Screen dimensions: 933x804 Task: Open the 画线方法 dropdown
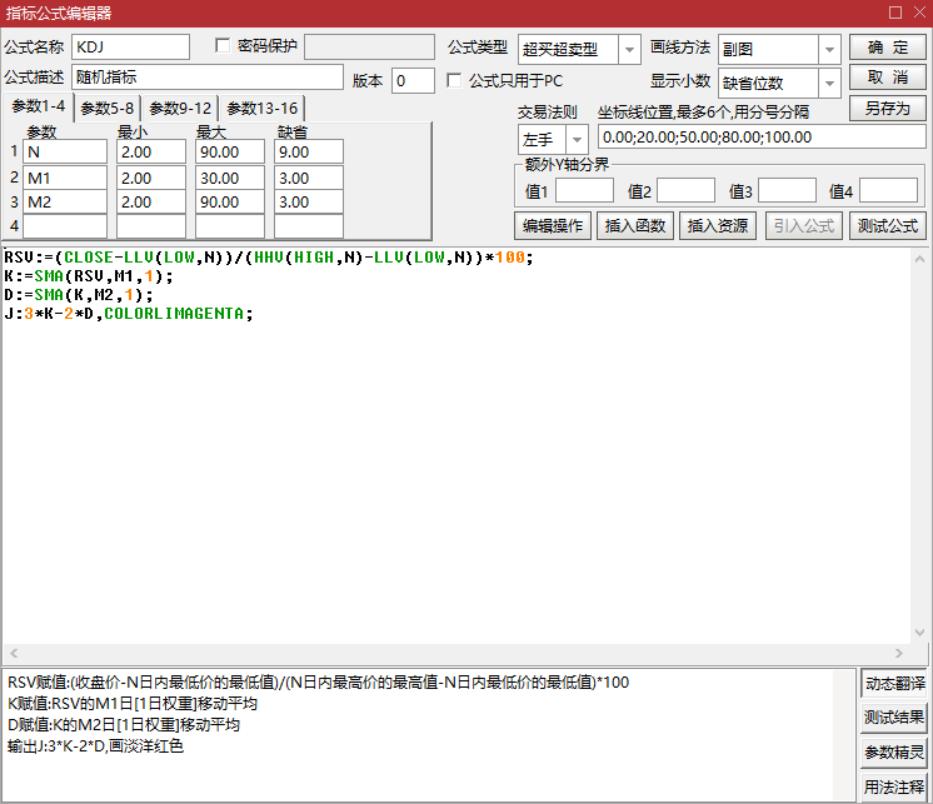830,49
